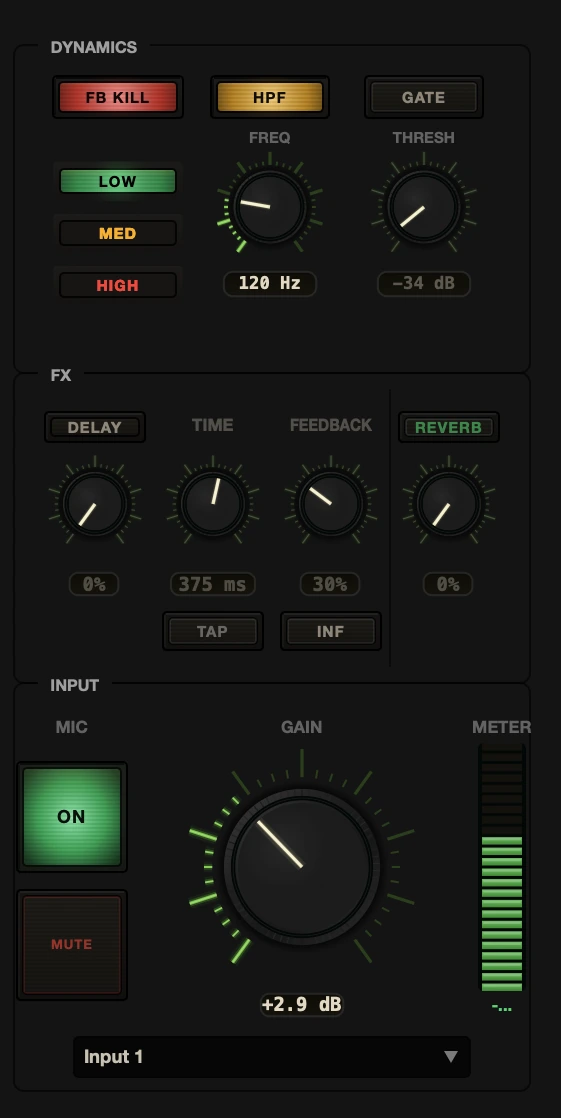The image size is (561, 1118).
Task: Click the delay TIME knob
Action: [x=212, y=503]
